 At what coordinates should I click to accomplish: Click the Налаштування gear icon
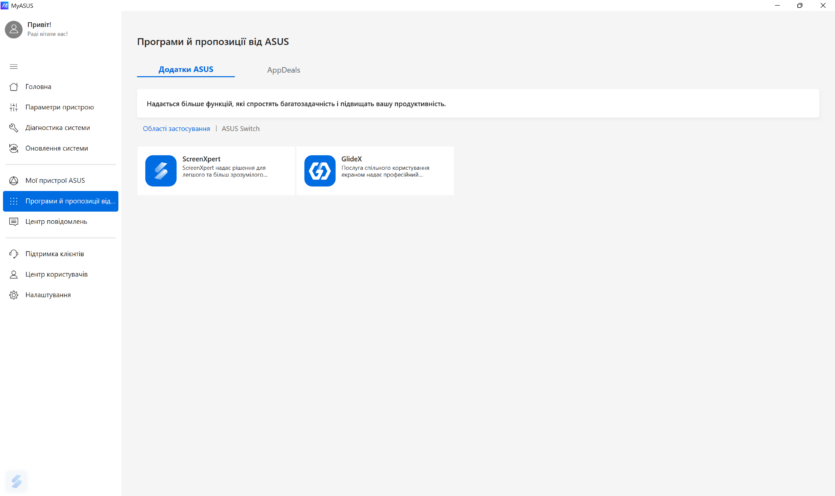[14, 295]
